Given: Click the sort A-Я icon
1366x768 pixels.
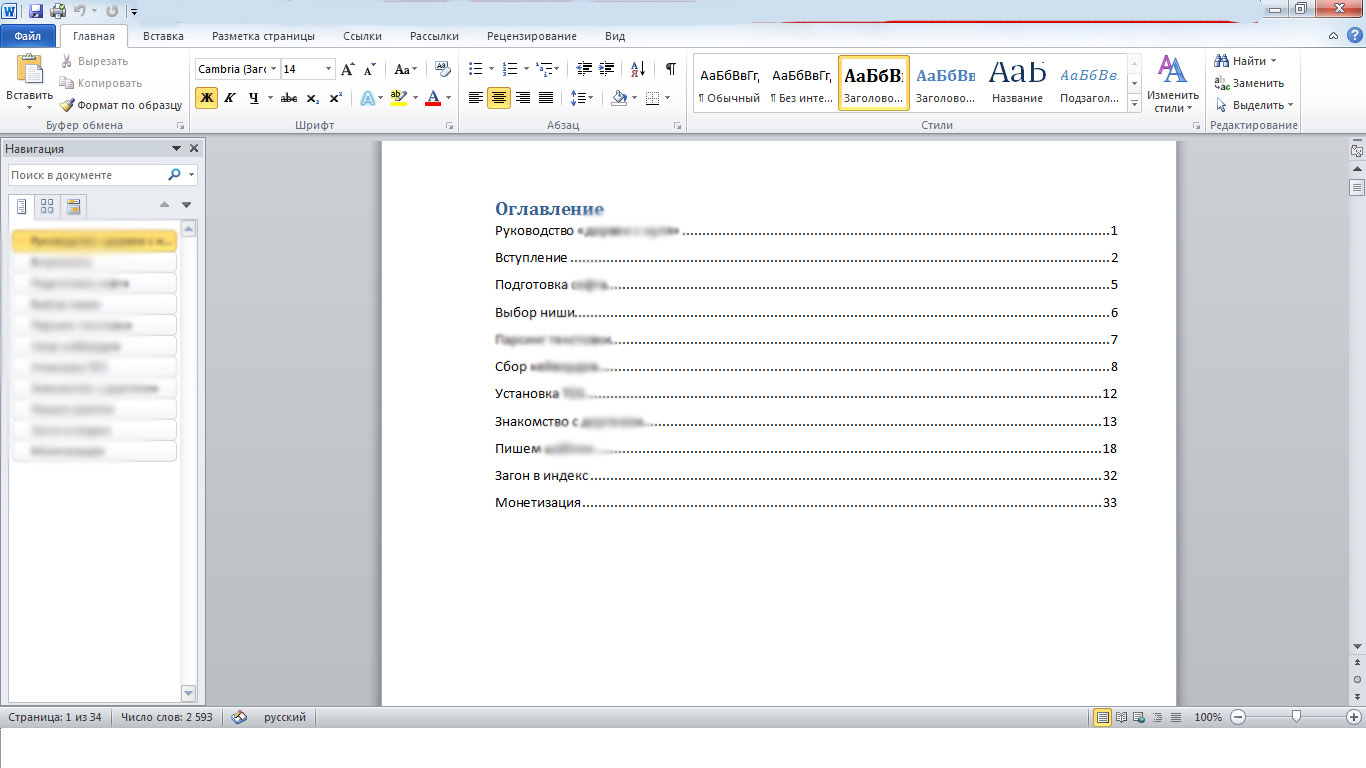Looking at the screenshot, I should (x=637, y=69).
